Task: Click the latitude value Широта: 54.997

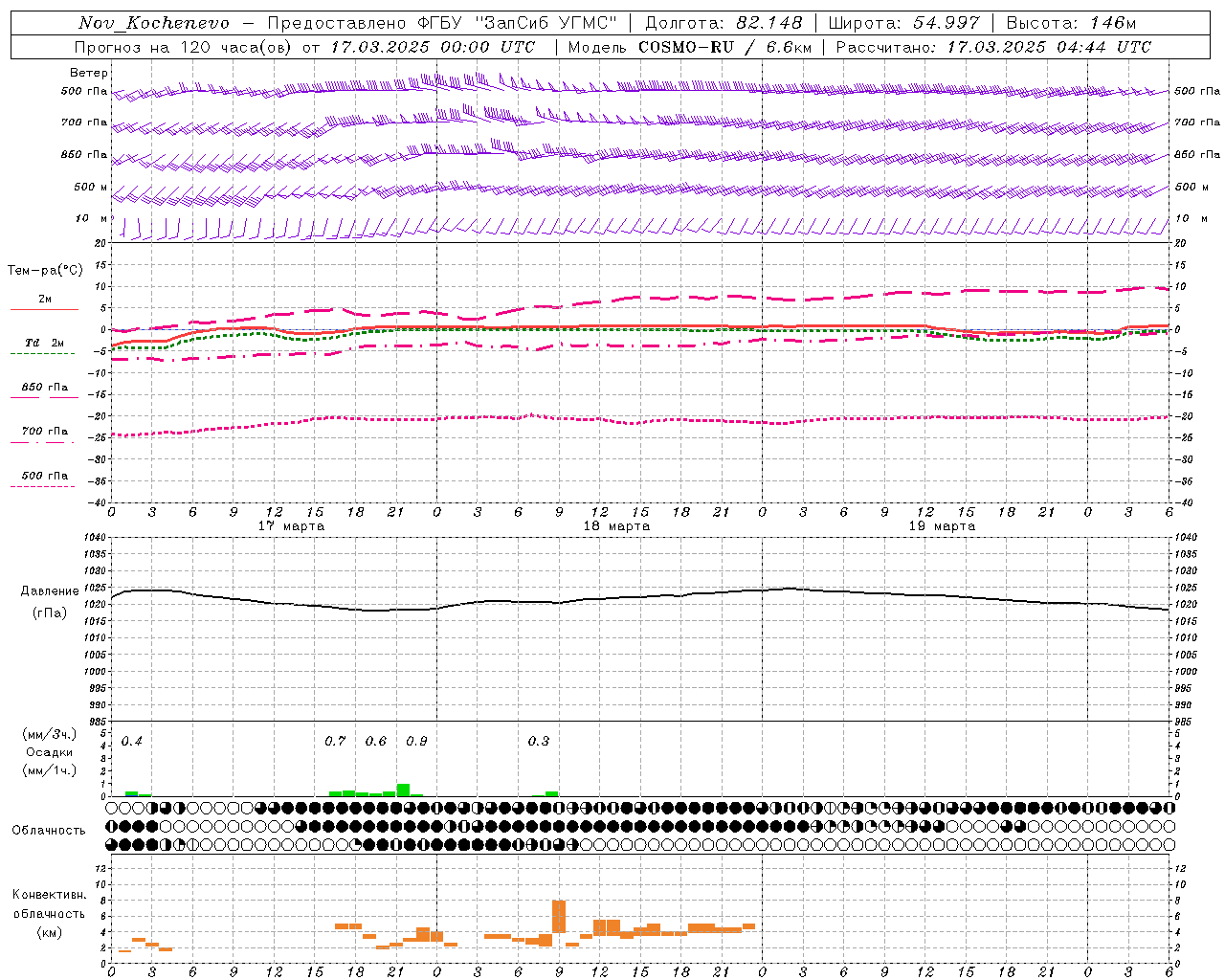Action: (x=904, y=23)
